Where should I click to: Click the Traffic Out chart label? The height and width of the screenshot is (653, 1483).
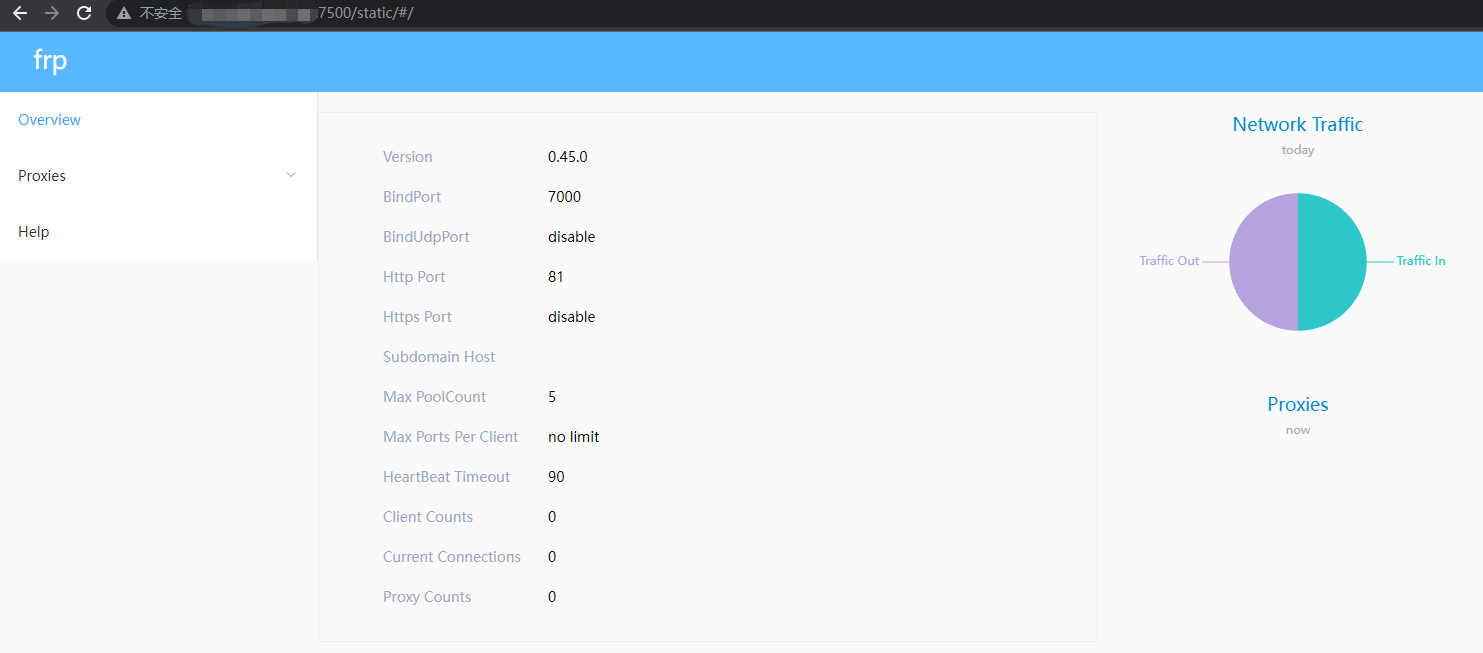tap(1169, 261)
